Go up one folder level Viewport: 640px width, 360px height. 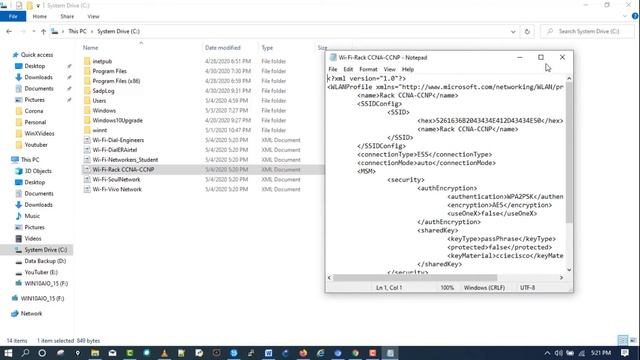pyautogui.click(x=43, y=31)
